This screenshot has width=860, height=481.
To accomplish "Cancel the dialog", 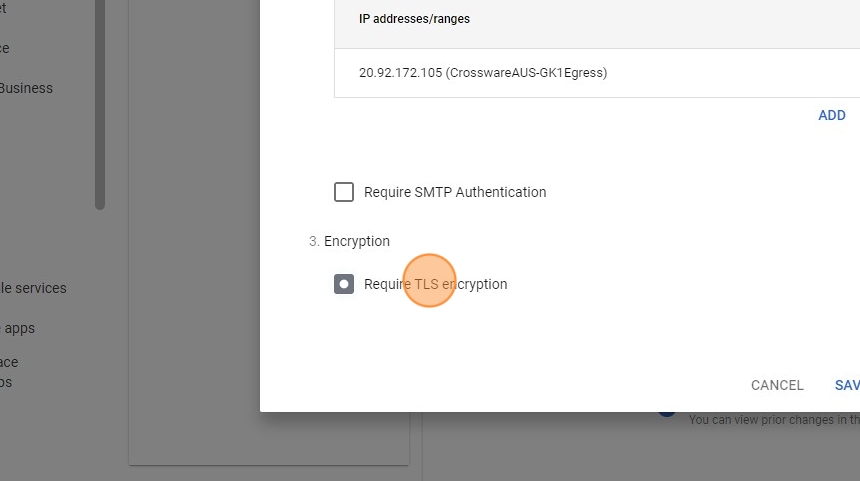I will 777,385.
